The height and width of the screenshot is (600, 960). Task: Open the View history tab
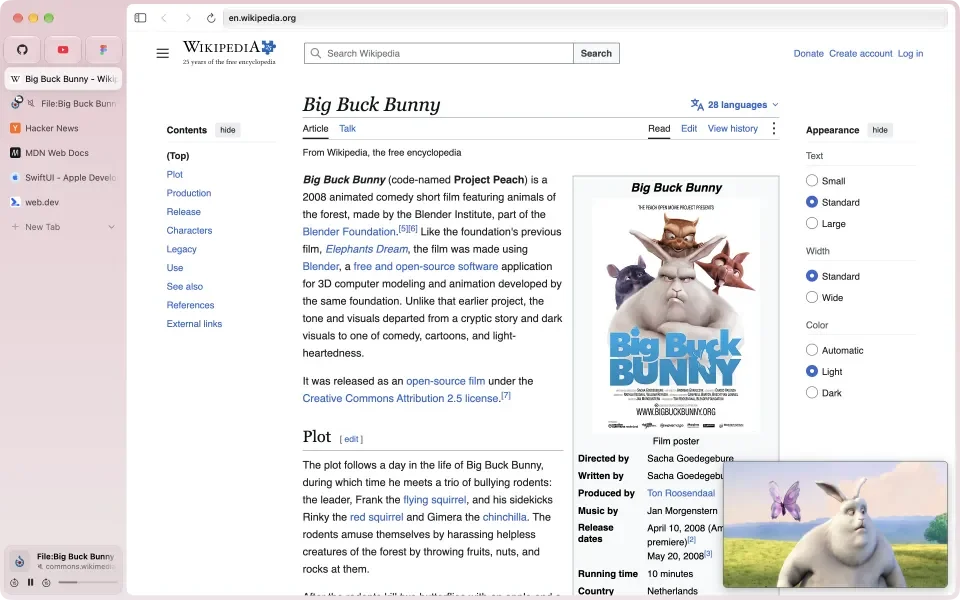click(x=733, y=129)
